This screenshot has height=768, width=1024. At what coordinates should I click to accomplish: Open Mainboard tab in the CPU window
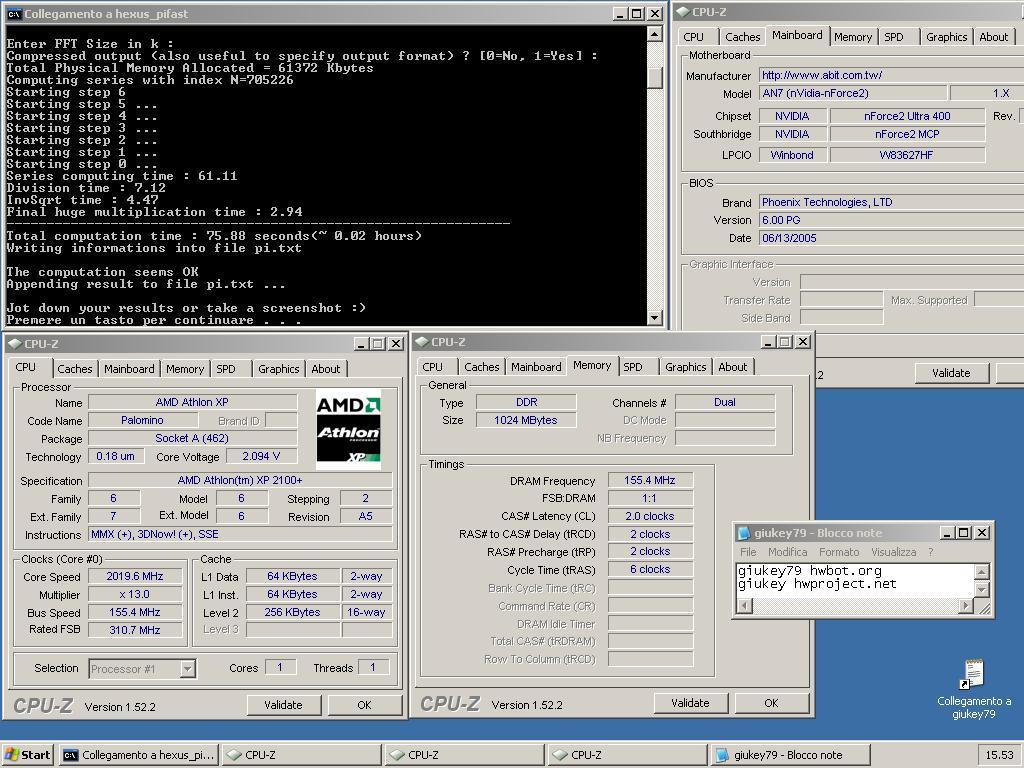coord(129,369)
